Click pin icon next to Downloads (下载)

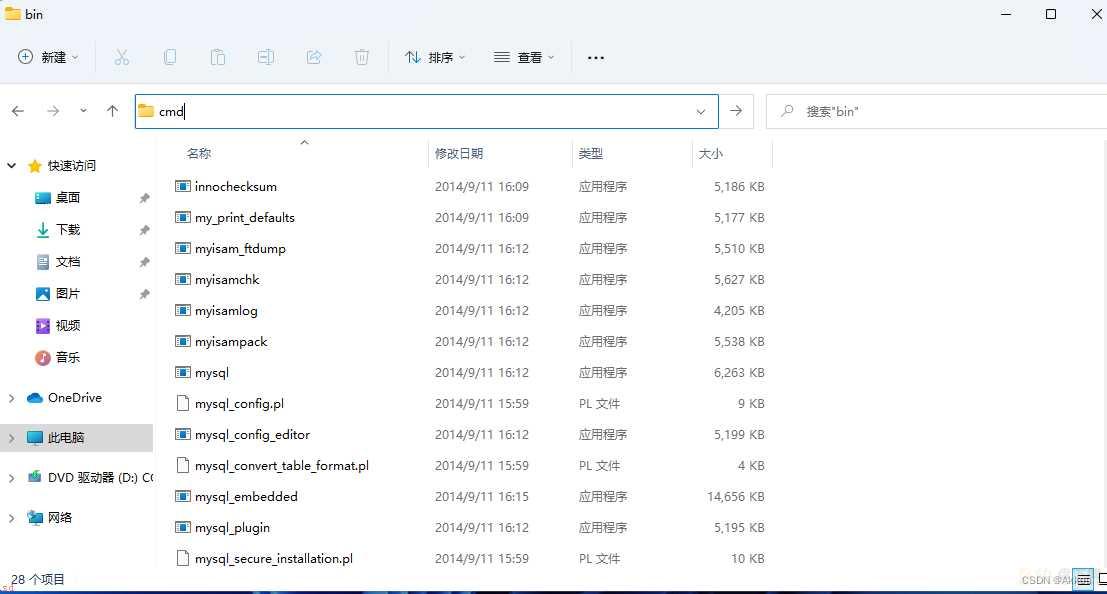(145, 230)
